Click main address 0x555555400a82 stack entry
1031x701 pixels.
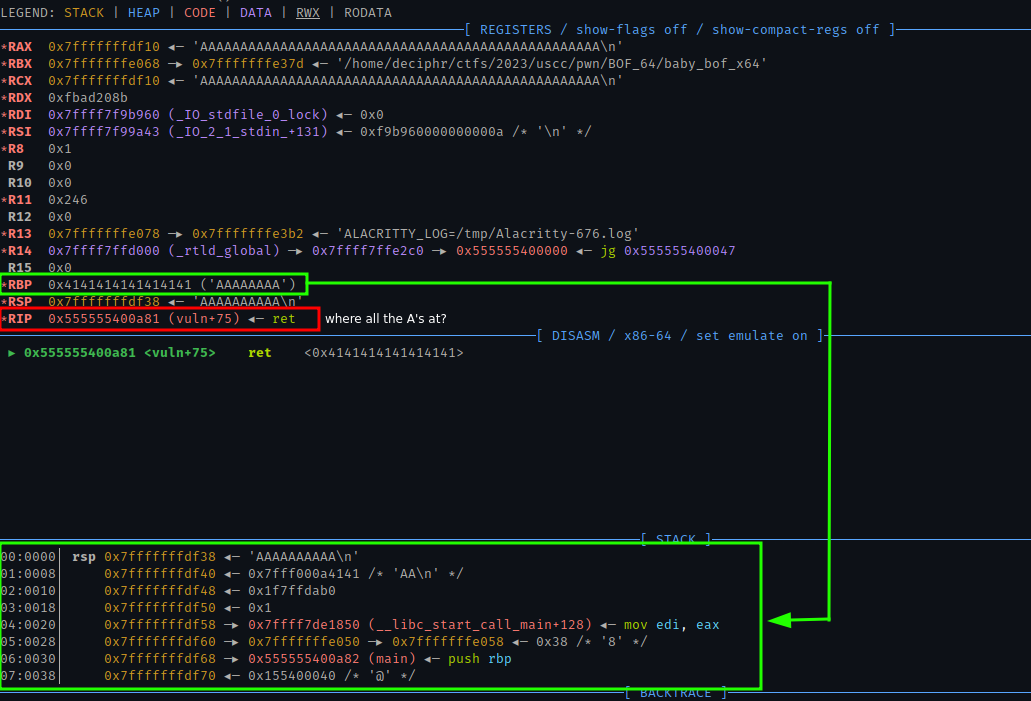[304, 659]
